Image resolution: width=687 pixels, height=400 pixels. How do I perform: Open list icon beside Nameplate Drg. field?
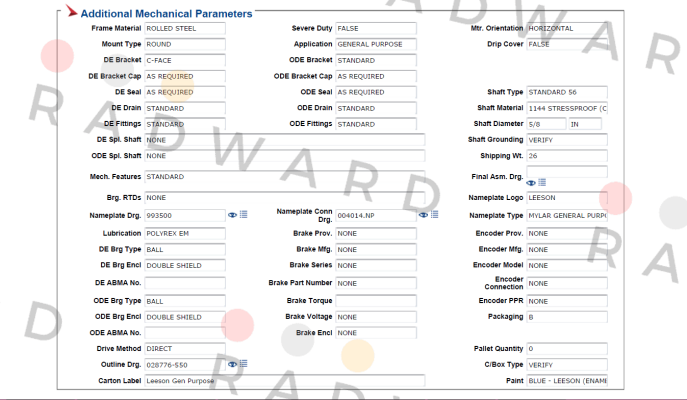click(244, 215)
